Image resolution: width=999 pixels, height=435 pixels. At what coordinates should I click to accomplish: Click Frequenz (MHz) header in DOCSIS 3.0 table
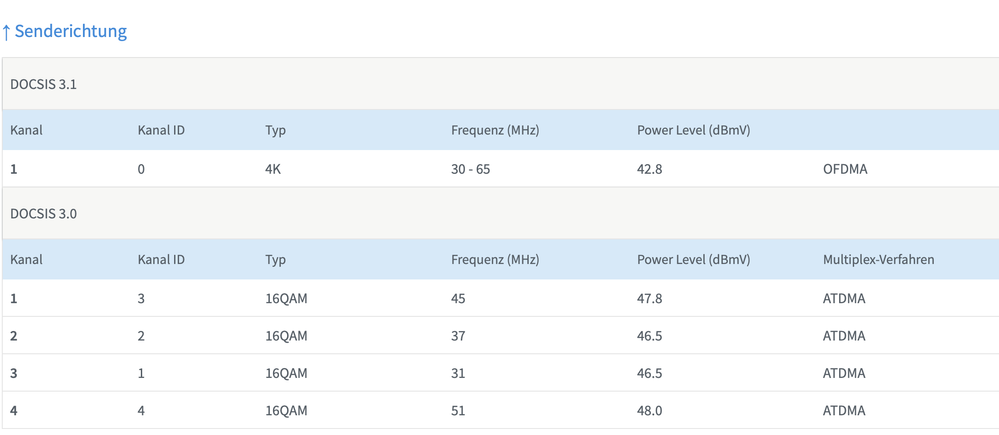tap(495, 259)
